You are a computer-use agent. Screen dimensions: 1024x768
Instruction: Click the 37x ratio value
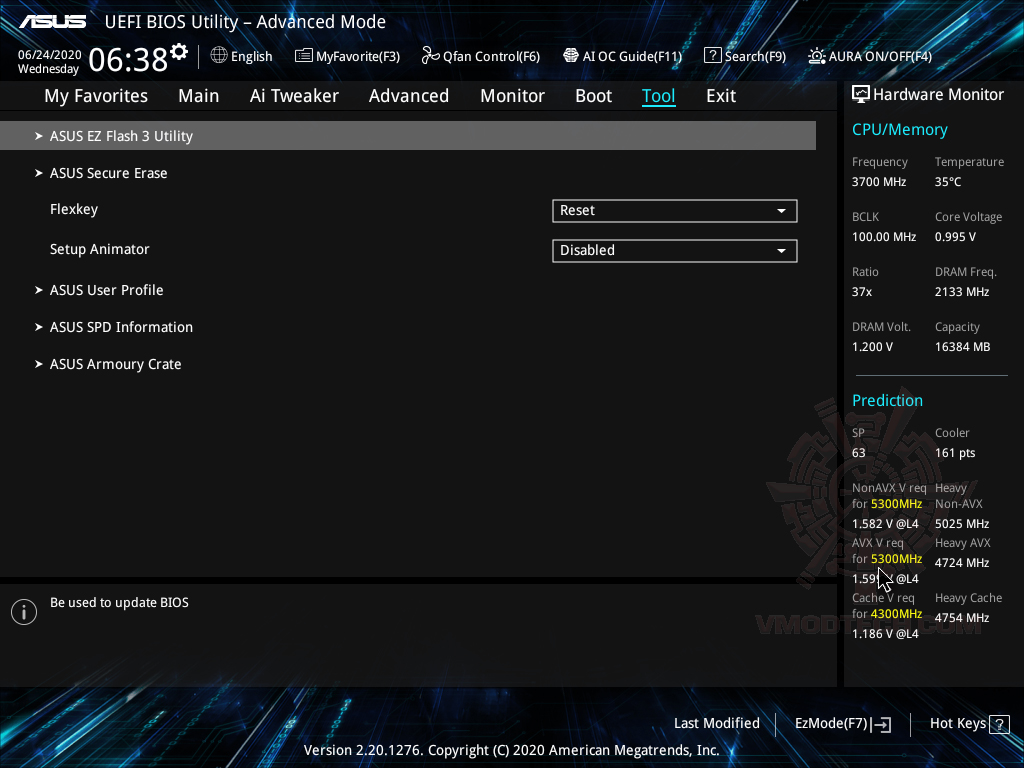pyautogui.click(x=861, y=292)
